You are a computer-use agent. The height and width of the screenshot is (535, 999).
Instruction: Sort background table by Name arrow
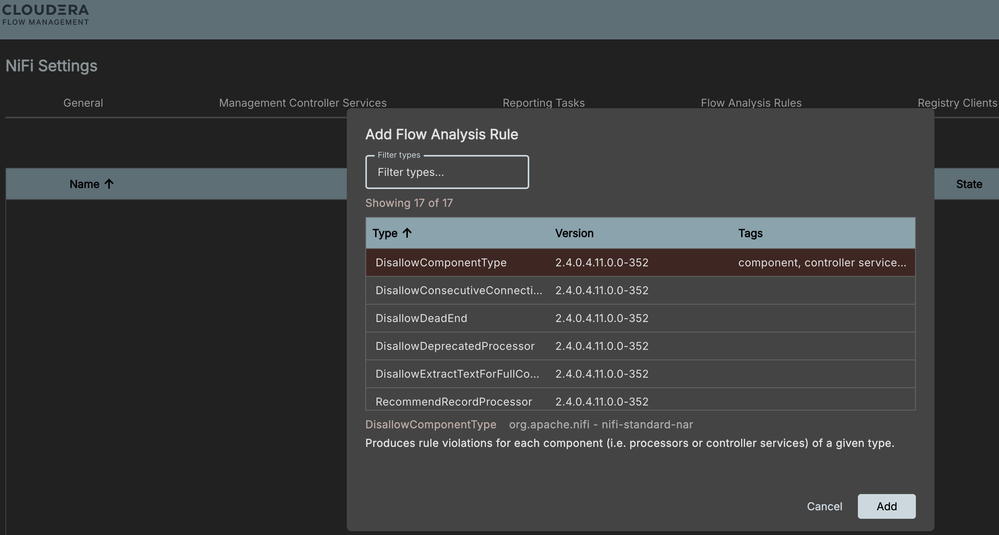(x=109, y=184)
